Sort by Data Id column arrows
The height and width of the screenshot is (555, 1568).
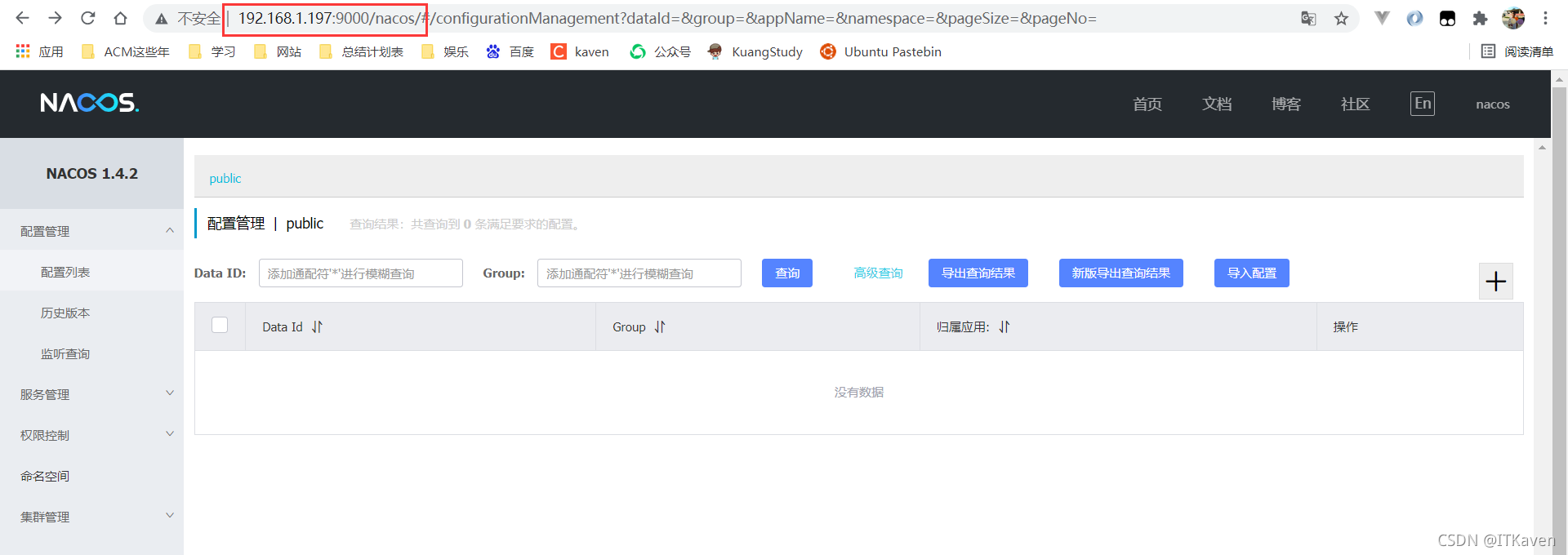pos(317,326)
